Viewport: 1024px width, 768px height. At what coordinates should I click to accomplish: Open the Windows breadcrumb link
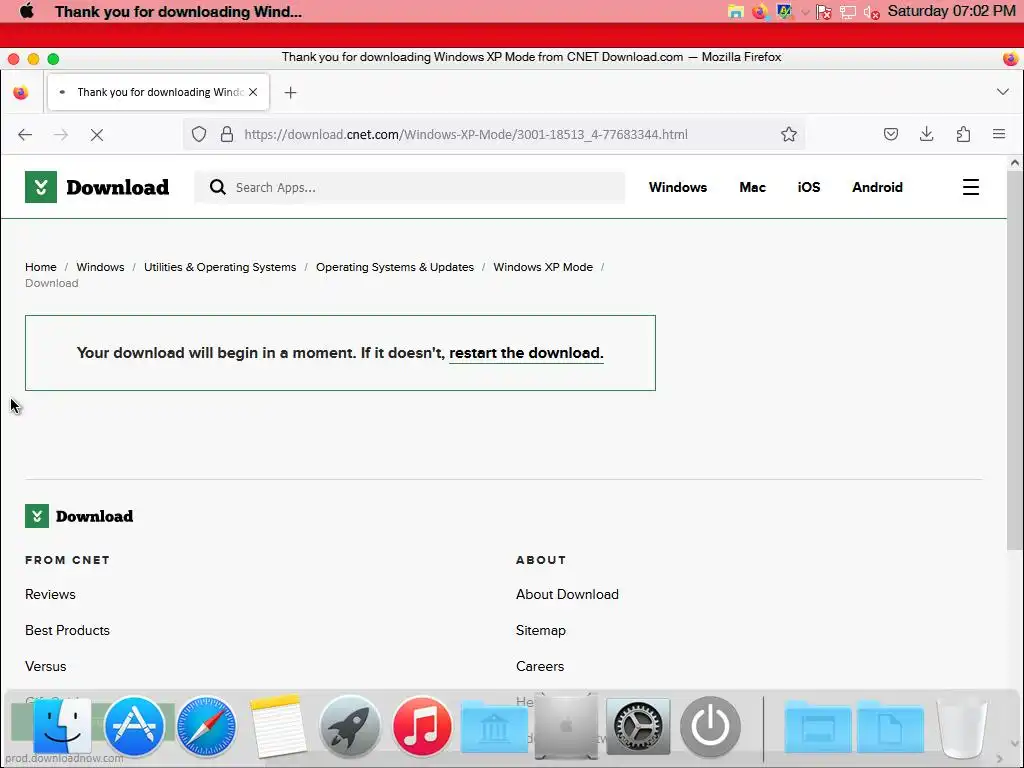100,267
